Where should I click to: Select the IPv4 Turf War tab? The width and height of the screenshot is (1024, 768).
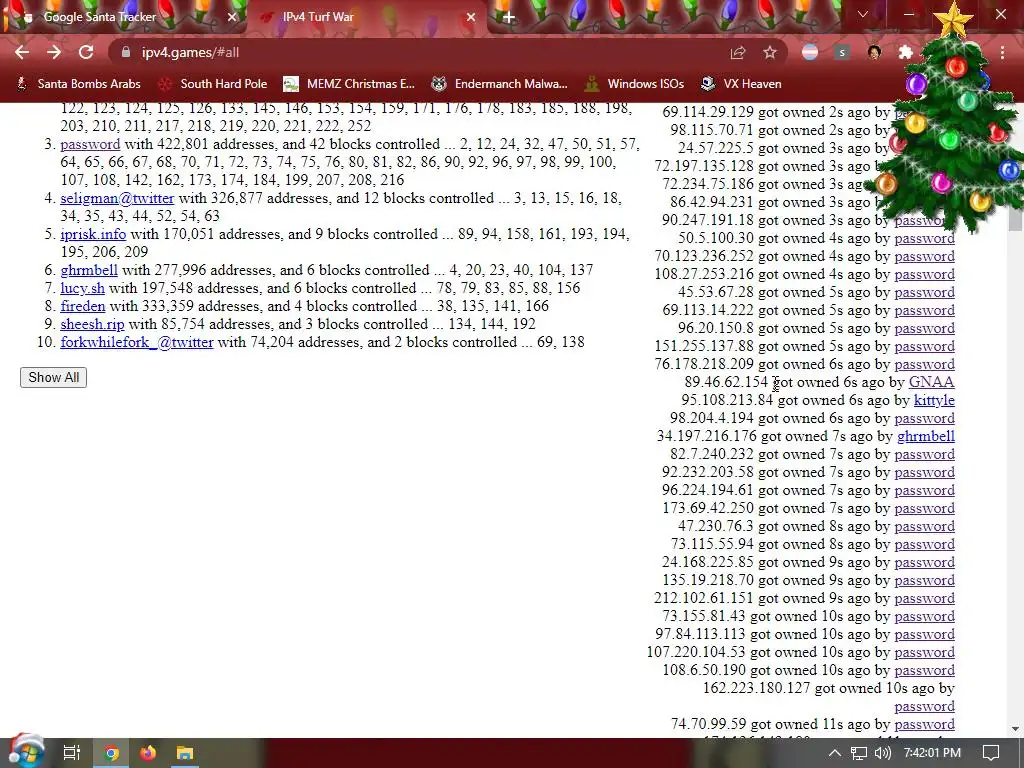point(366,17)
